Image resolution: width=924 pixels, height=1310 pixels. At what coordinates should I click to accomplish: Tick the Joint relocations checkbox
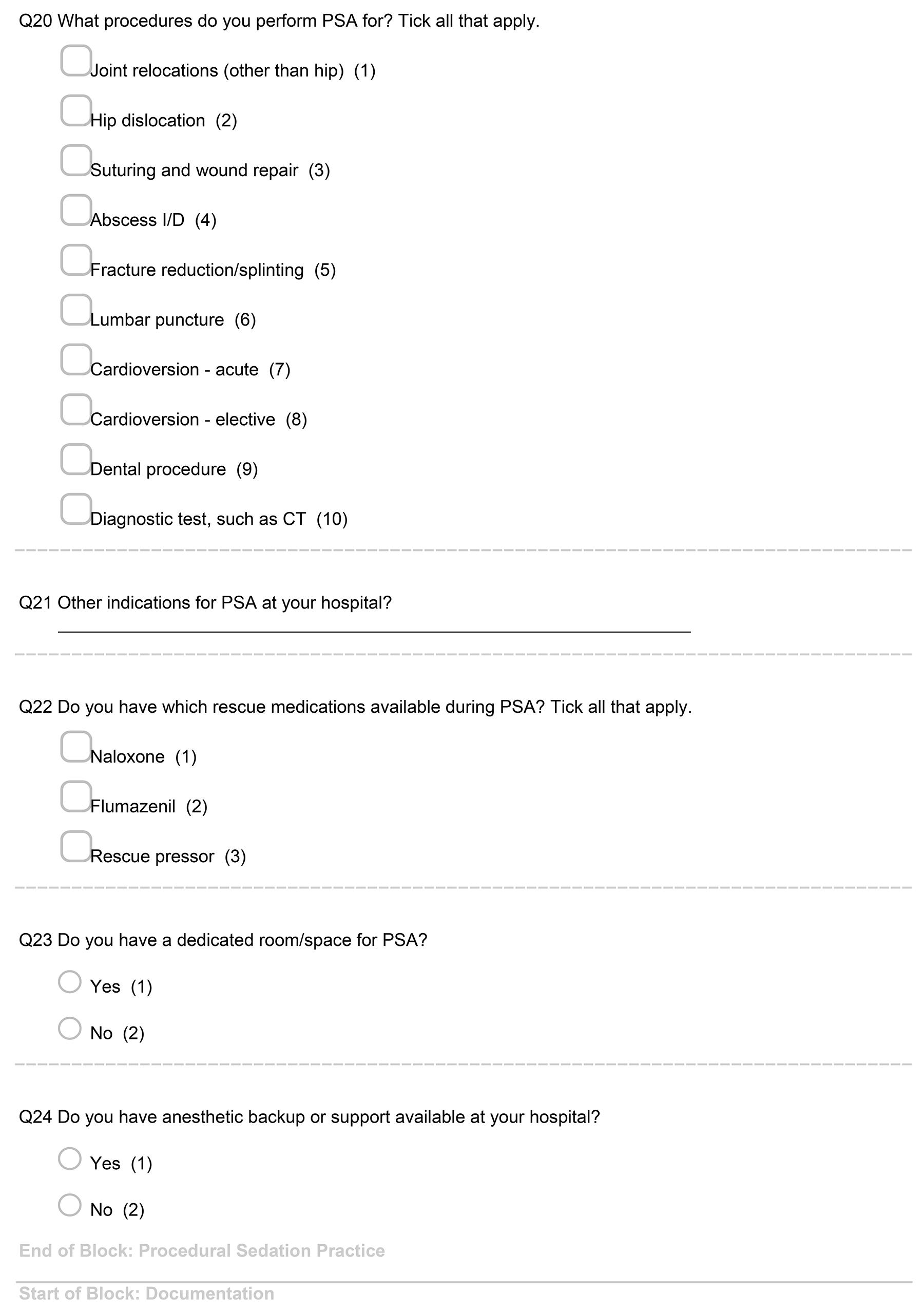click(76, 61)
